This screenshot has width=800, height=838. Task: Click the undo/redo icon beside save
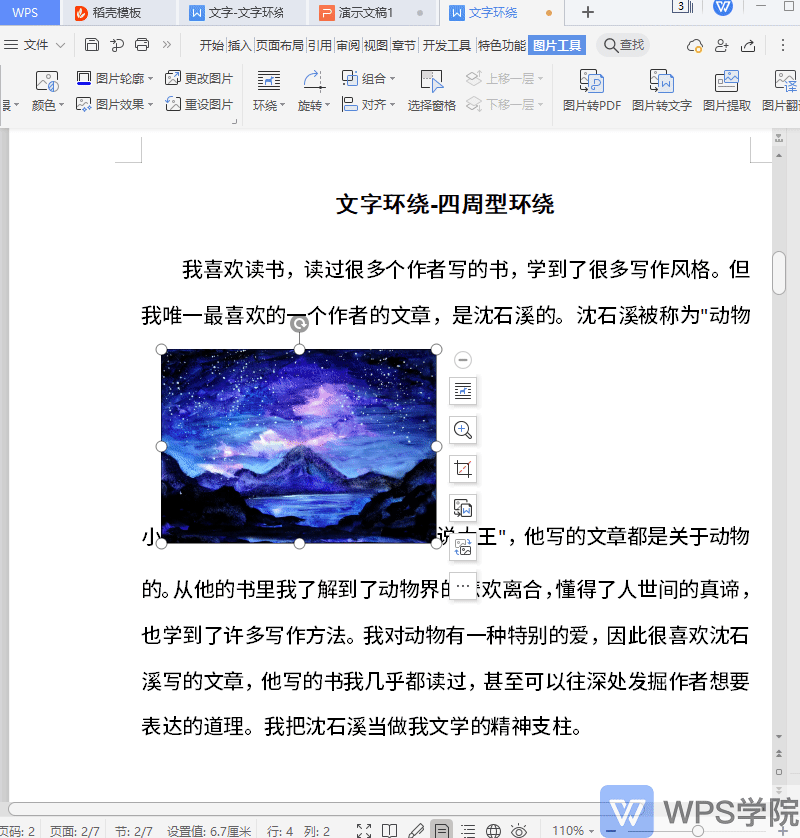click(117, 45)
